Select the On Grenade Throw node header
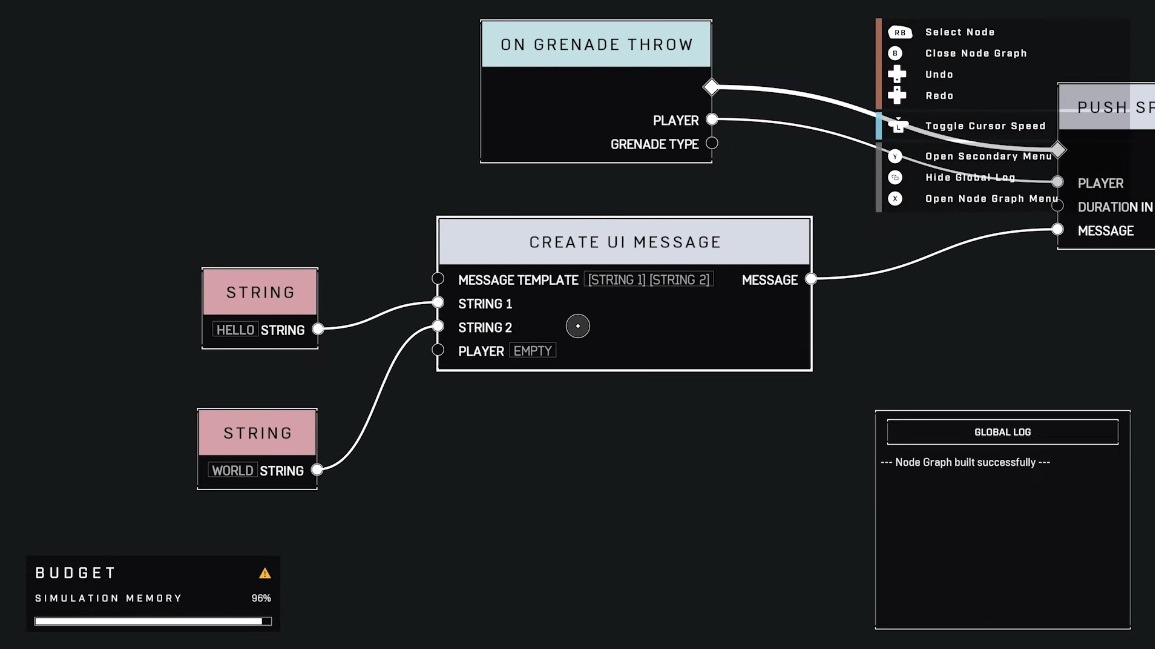This screenshot has width=1155, height=649. pos(597,44)
